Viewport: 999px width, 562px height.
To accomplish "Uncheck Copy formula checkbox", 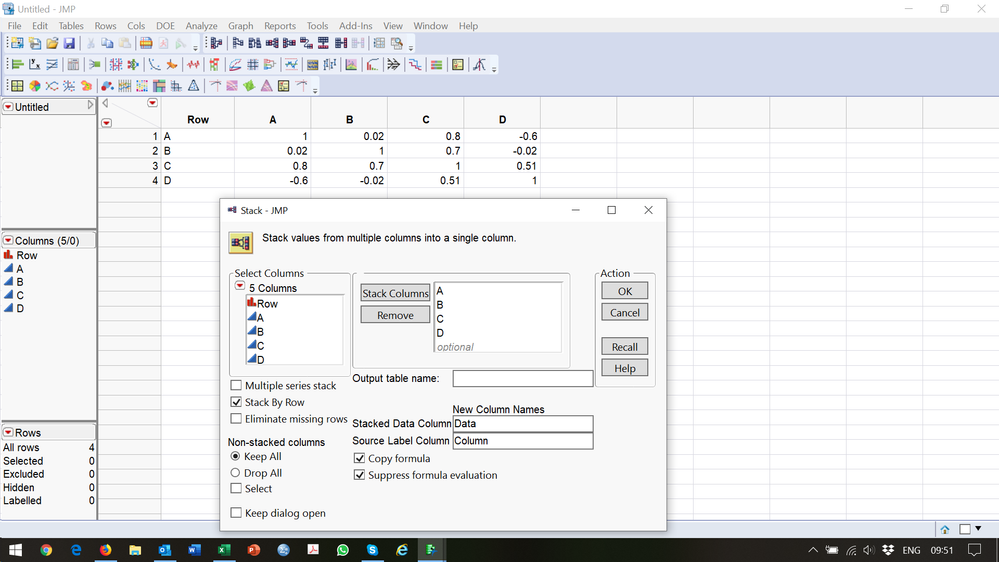I will pyautogui.click(x=359, y=458).
